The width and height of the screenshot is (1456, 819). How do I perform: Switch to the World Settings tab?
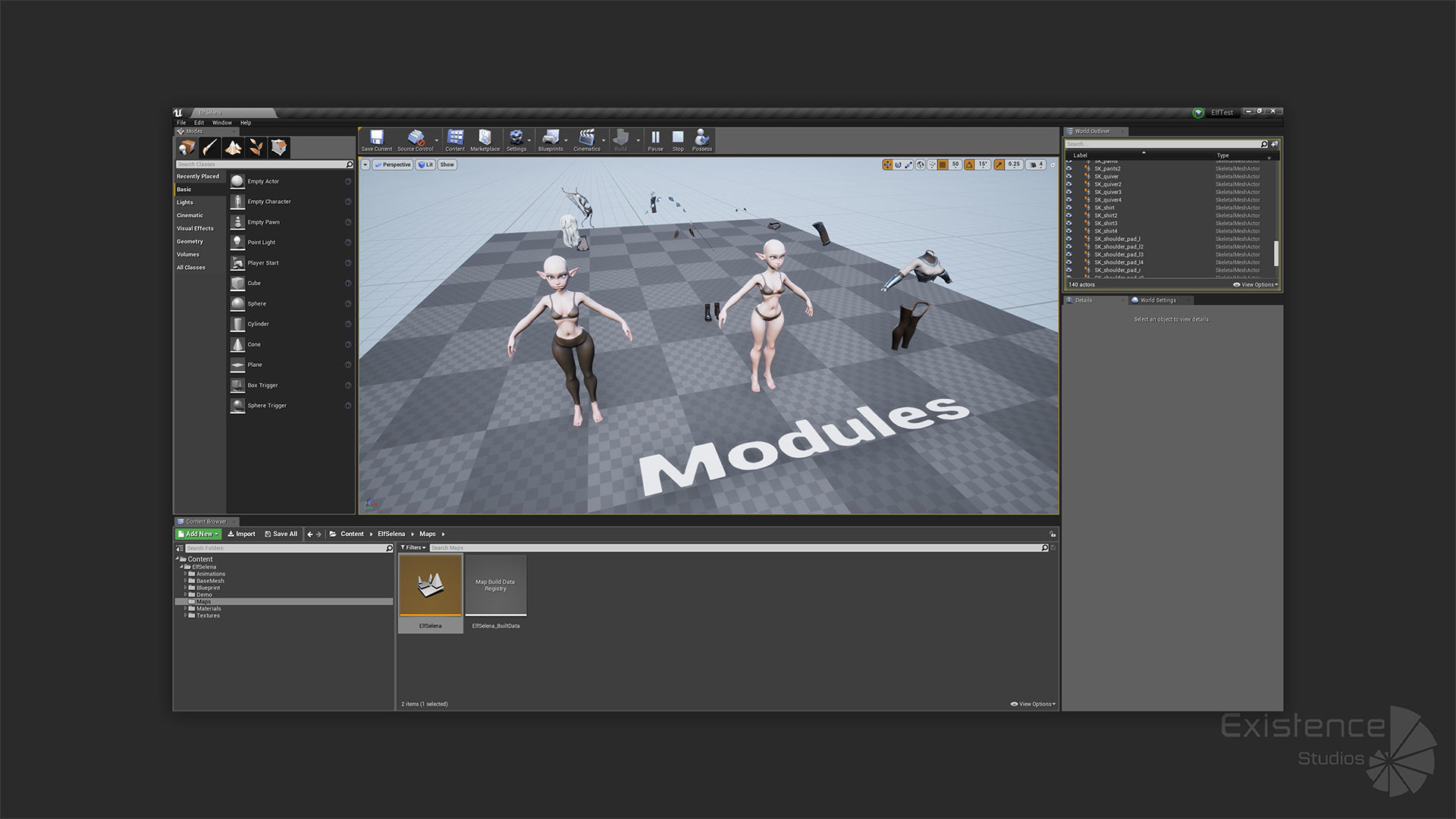pos(1157,300)
